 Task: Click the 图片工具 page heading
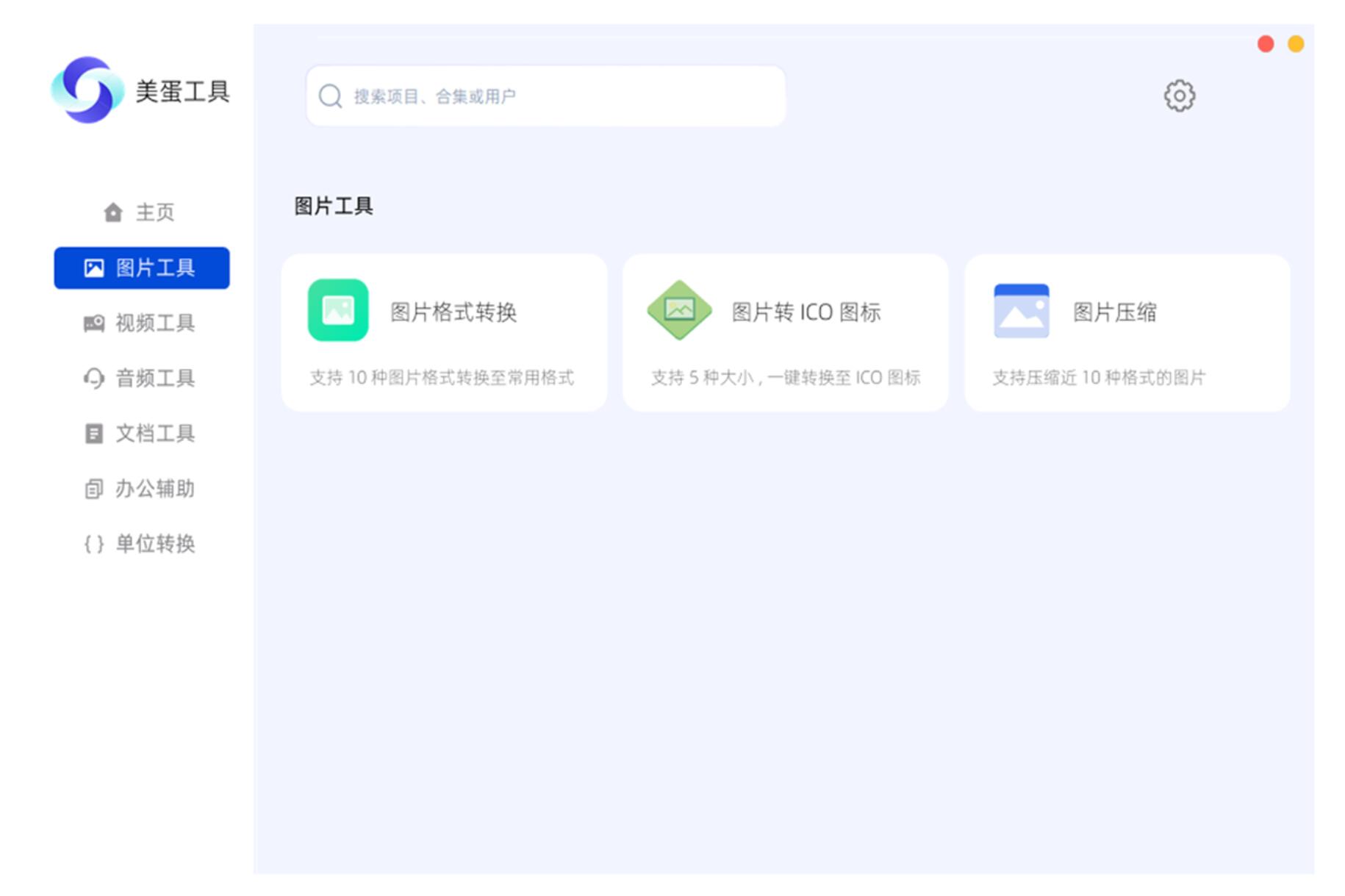[334, 206]
